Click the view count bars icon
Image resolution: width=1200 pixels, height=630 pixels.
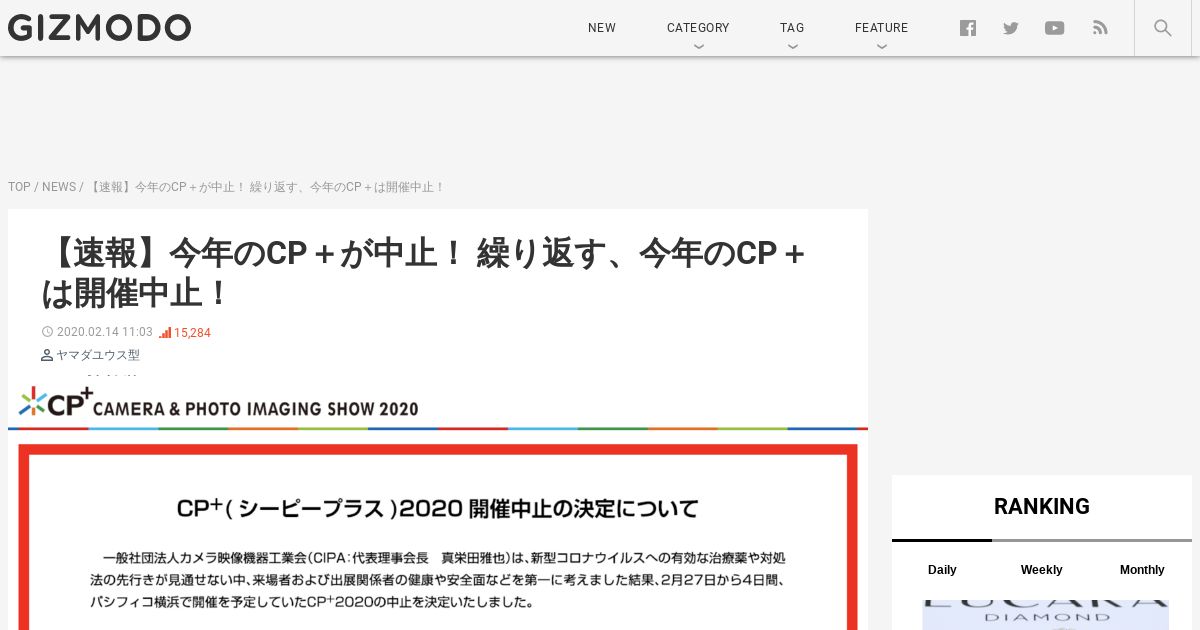[165, 333]
